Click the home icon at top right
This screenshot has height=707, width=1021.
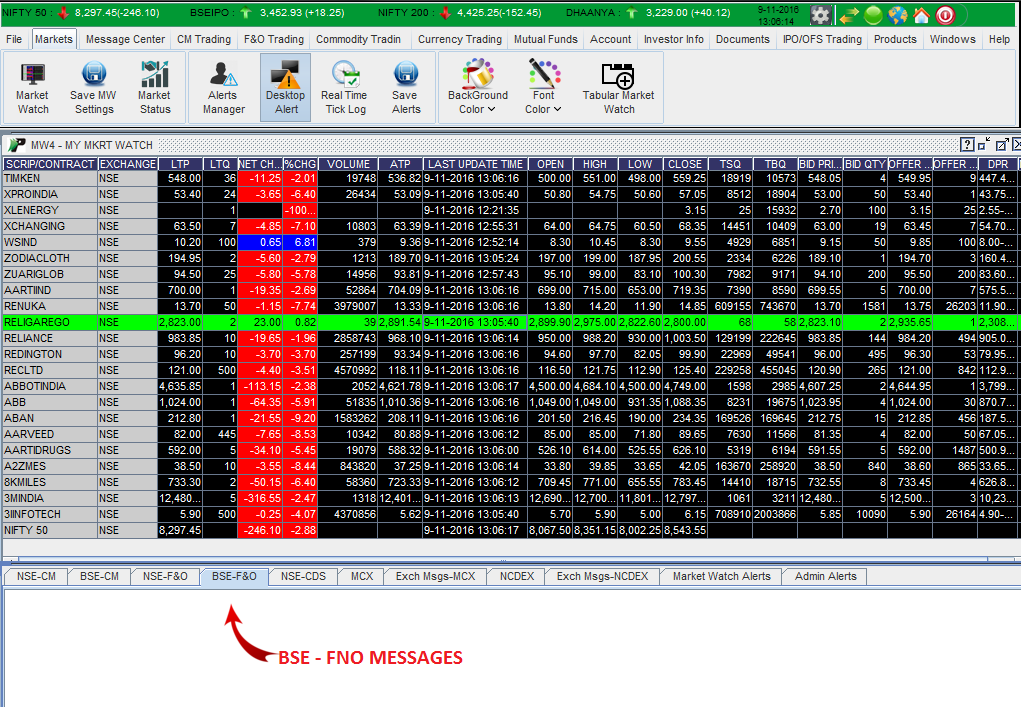click(x=920, y=14)
